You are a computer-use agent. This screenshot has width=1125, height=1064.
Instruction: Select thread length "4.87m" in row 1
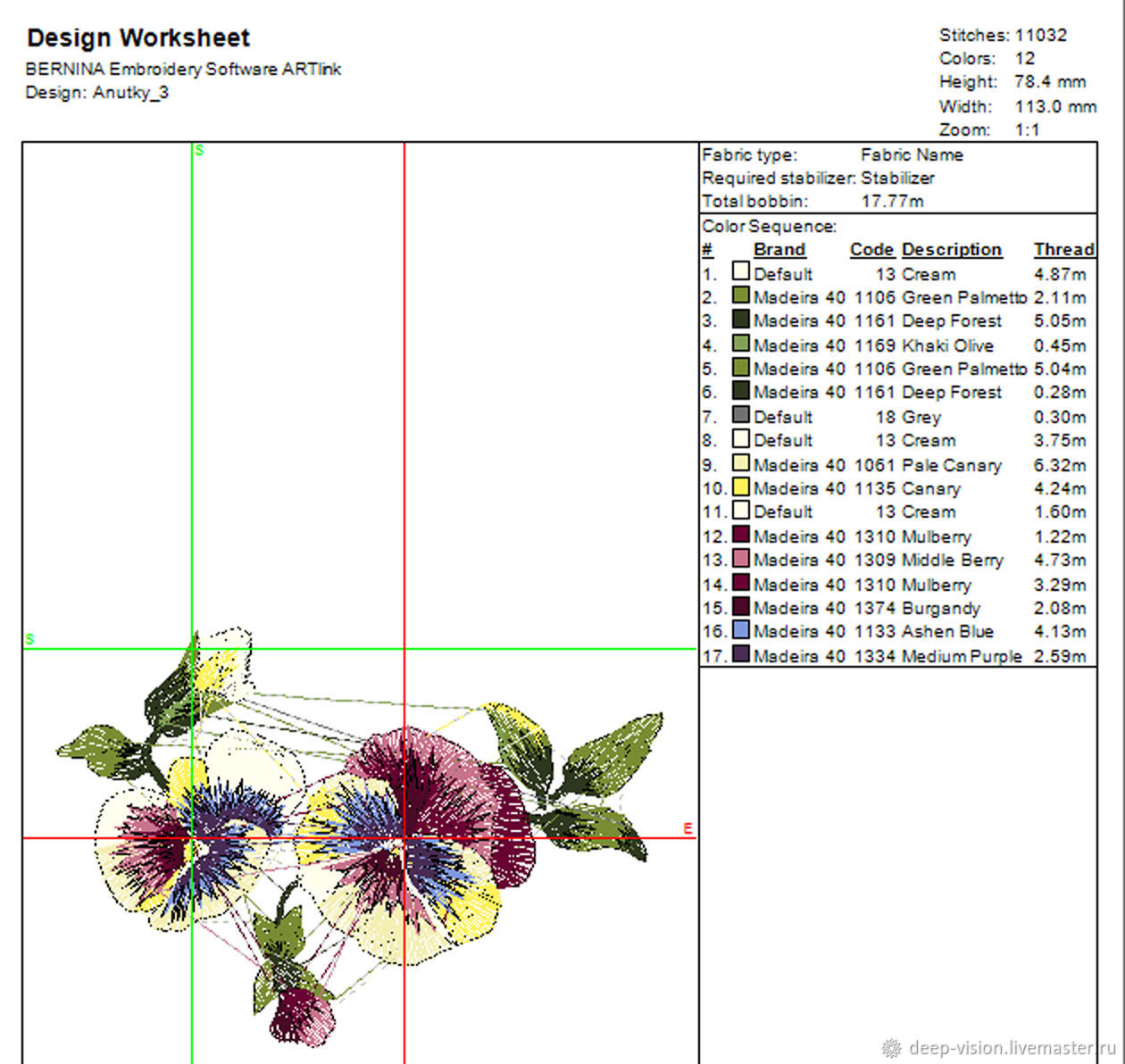click(x=1060, y=274)
